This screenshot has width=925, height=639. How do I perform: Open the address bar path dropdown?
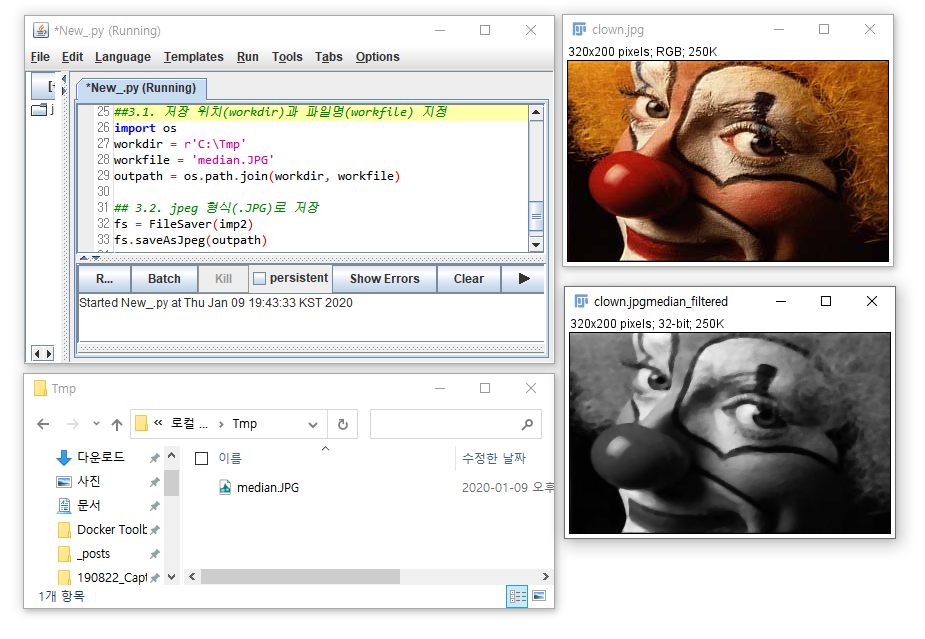coord(311,424)
